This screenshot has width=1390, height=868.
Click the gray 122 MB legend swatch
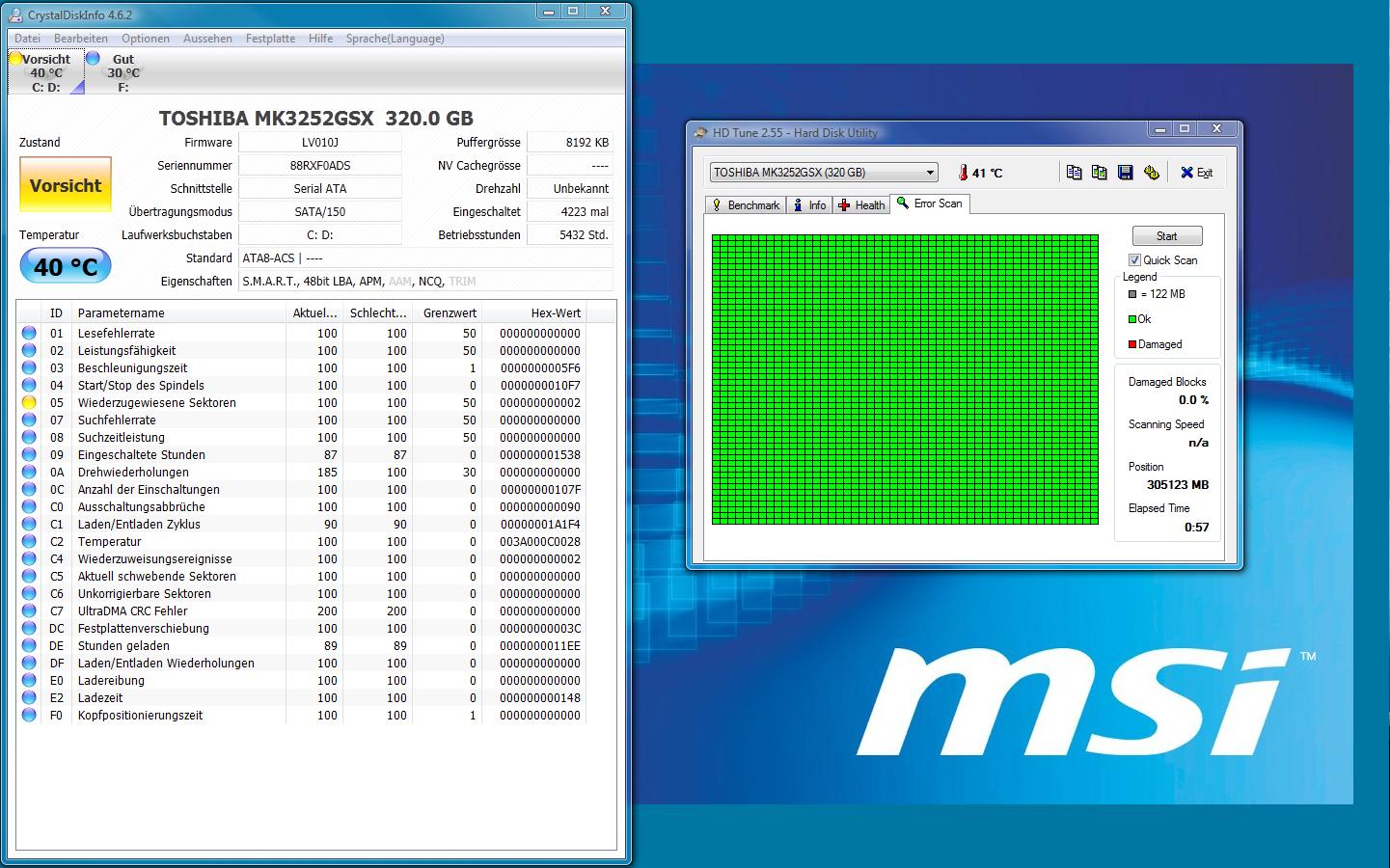coord(1132,294)
